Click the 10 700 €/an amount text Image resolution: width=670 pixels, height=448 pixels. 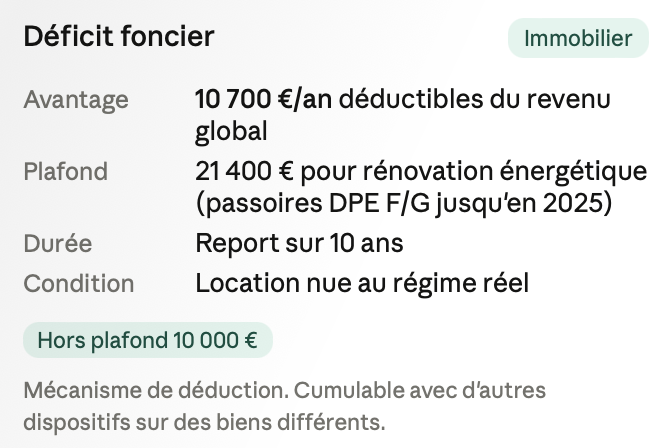coord(264,99)
